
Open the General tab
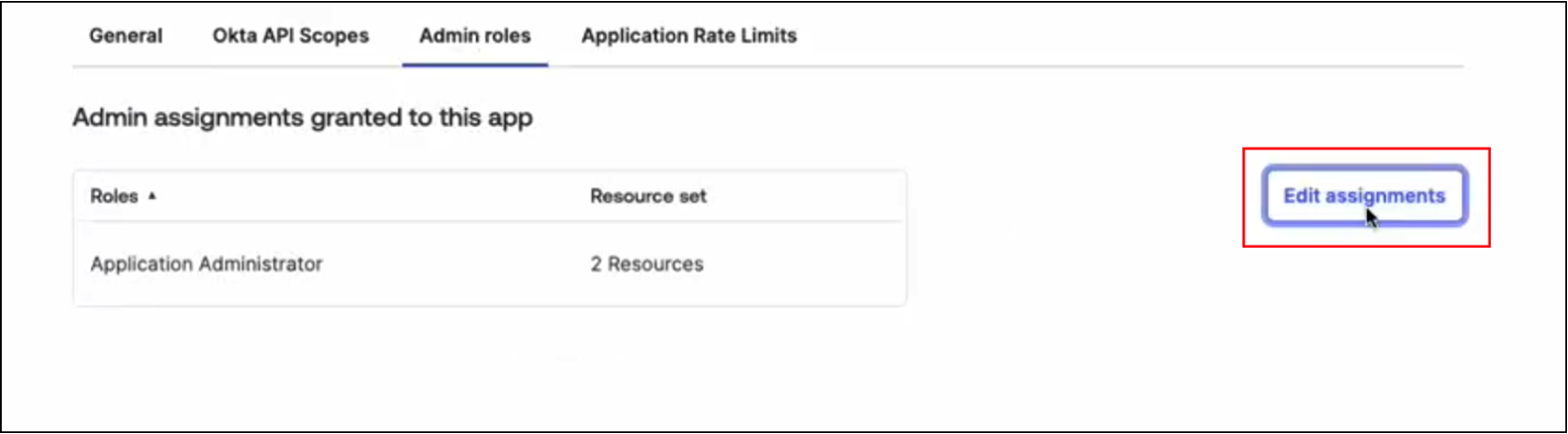coord(126,36)
